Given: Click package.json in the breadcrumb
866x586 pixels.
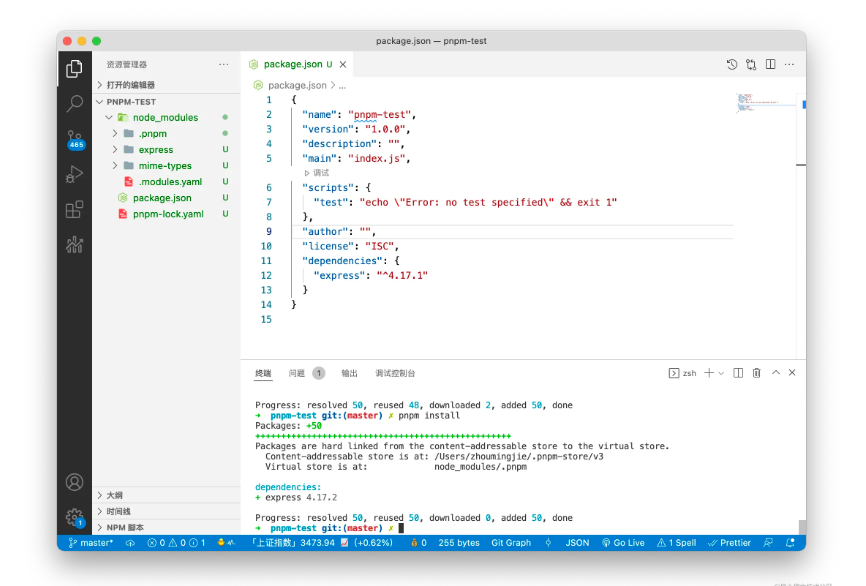Looking at the screenshot, I should tap(297, 85).
